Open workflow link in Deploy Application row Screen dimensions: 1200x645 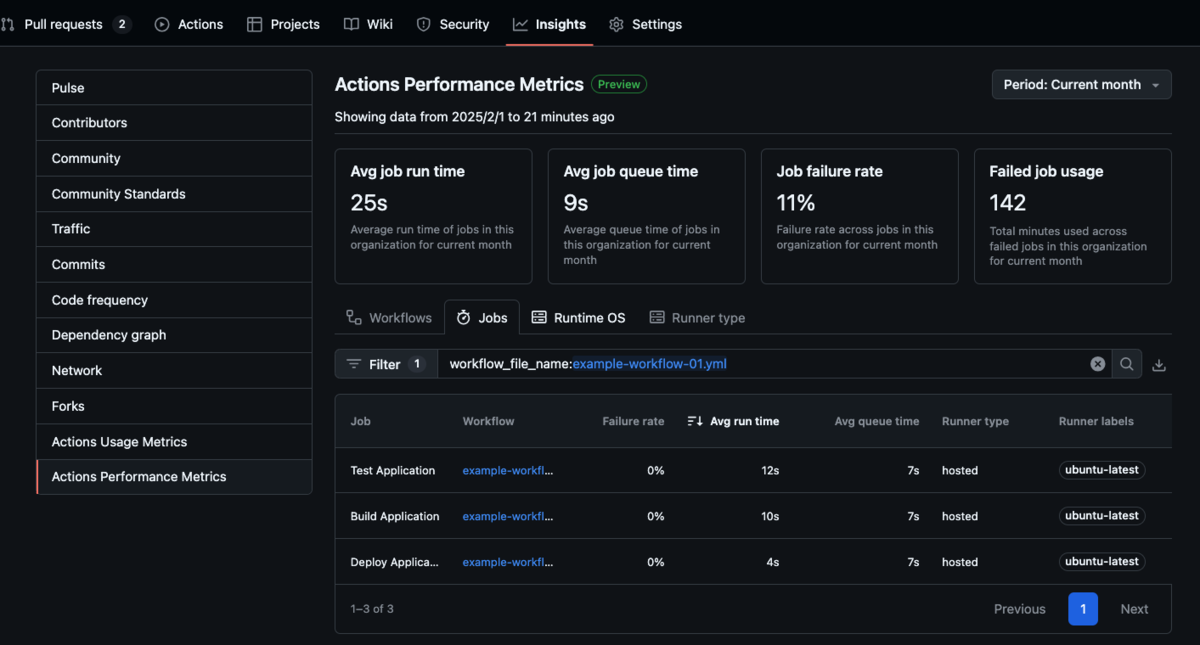[507, 562]
